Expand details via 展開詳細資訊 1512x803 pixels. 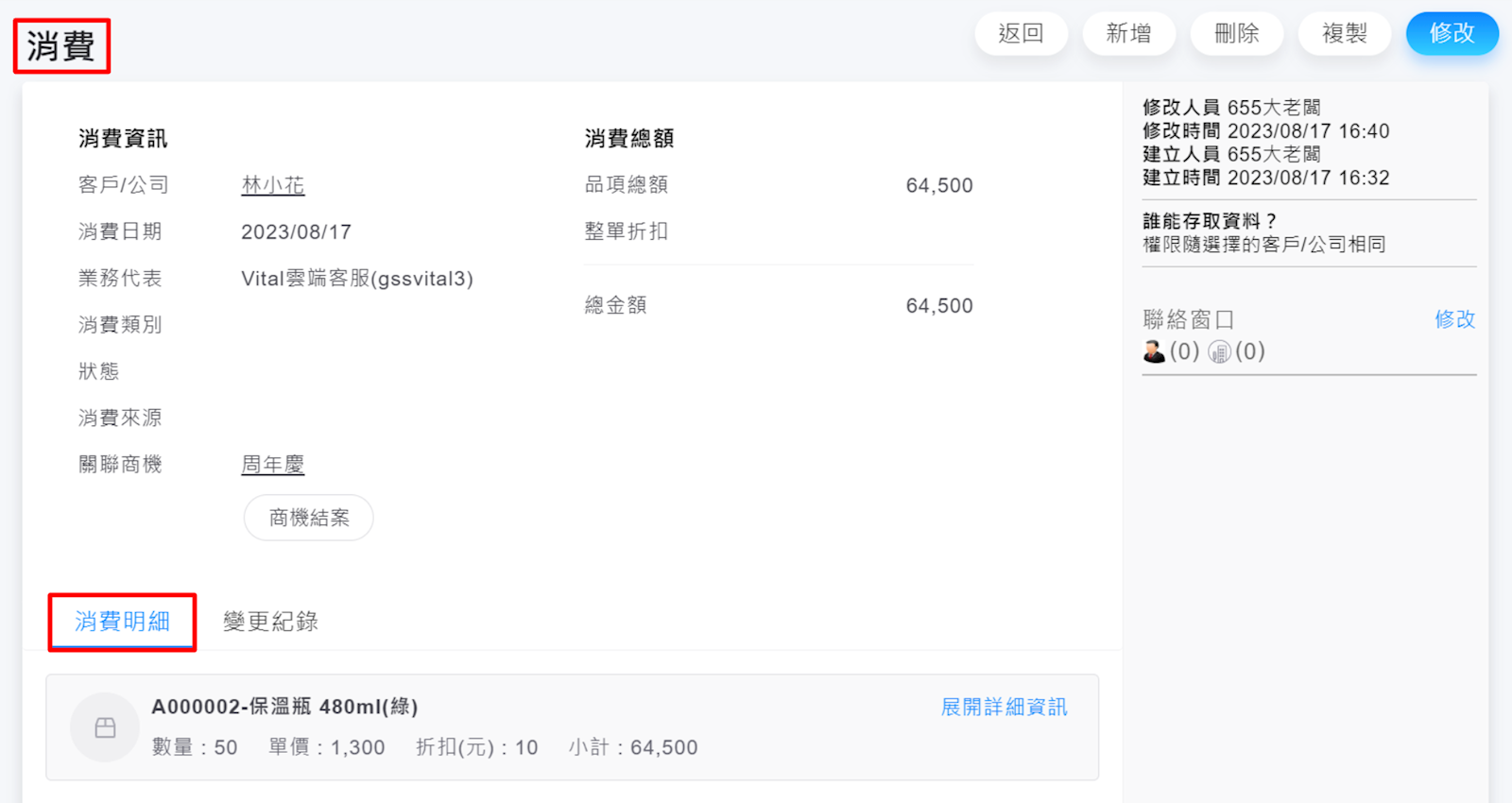[x=1004, y=707]
